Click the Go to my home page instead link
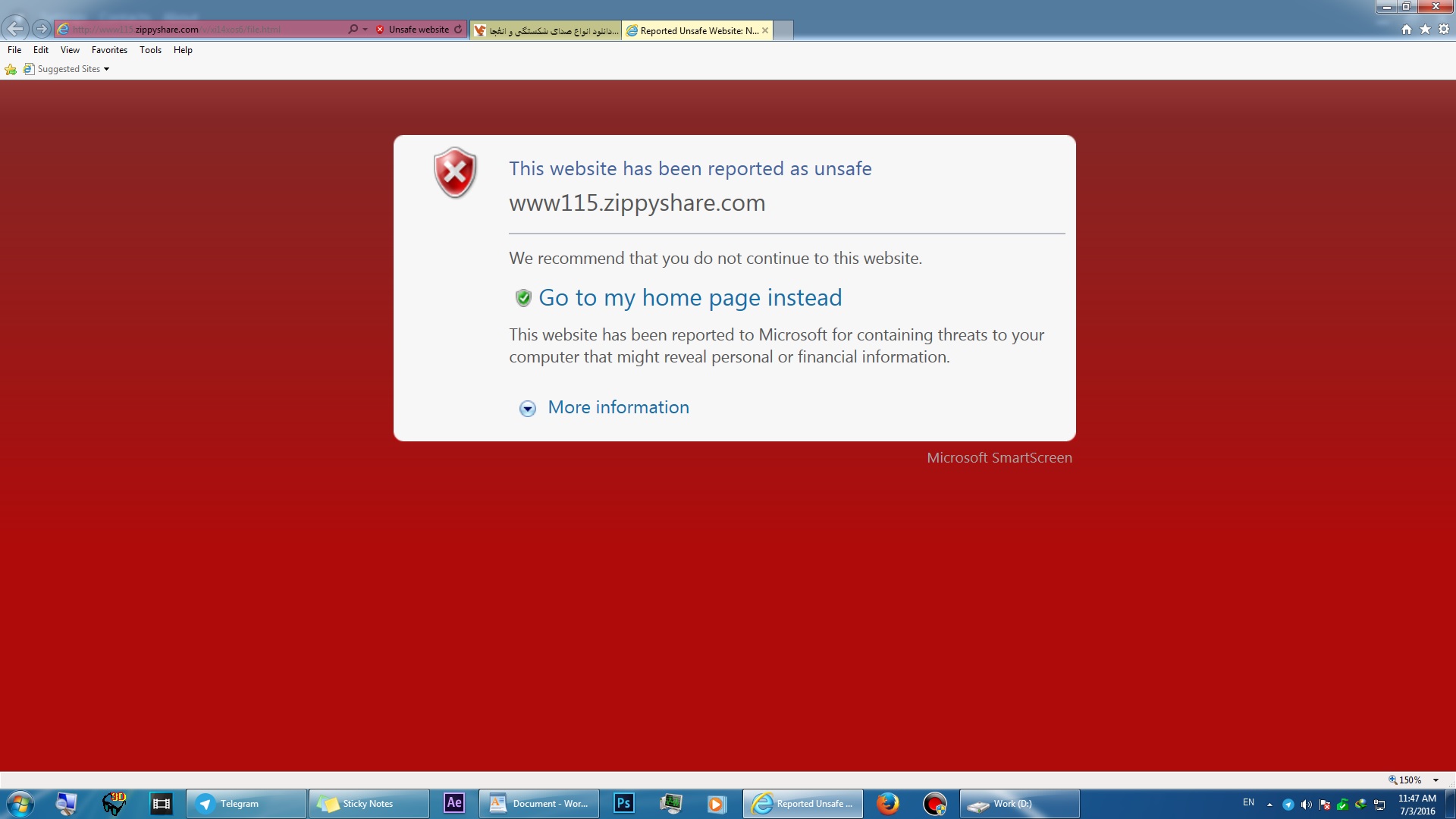Screen dimensions: 1456x819 [690, 297]
